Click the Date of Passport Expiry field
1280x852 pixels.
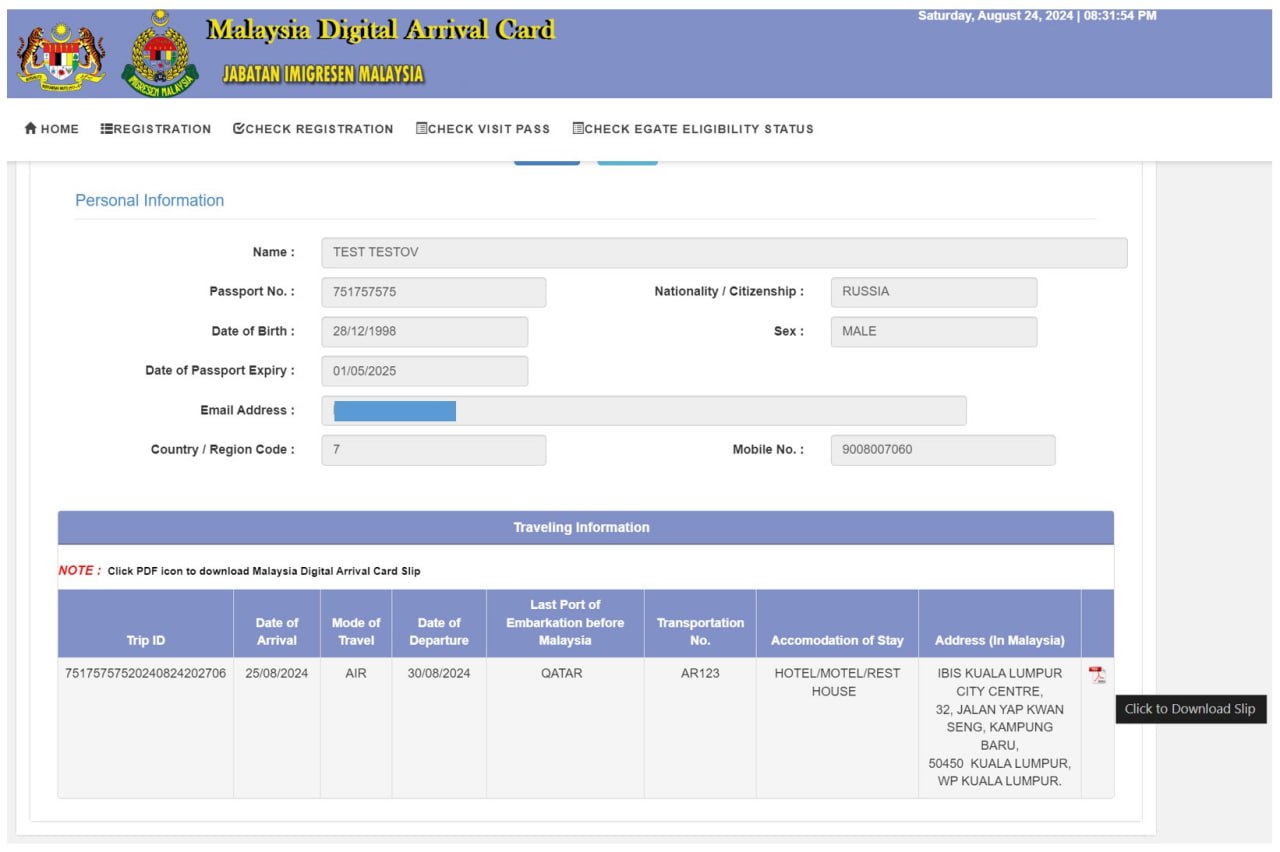(425, 371)
